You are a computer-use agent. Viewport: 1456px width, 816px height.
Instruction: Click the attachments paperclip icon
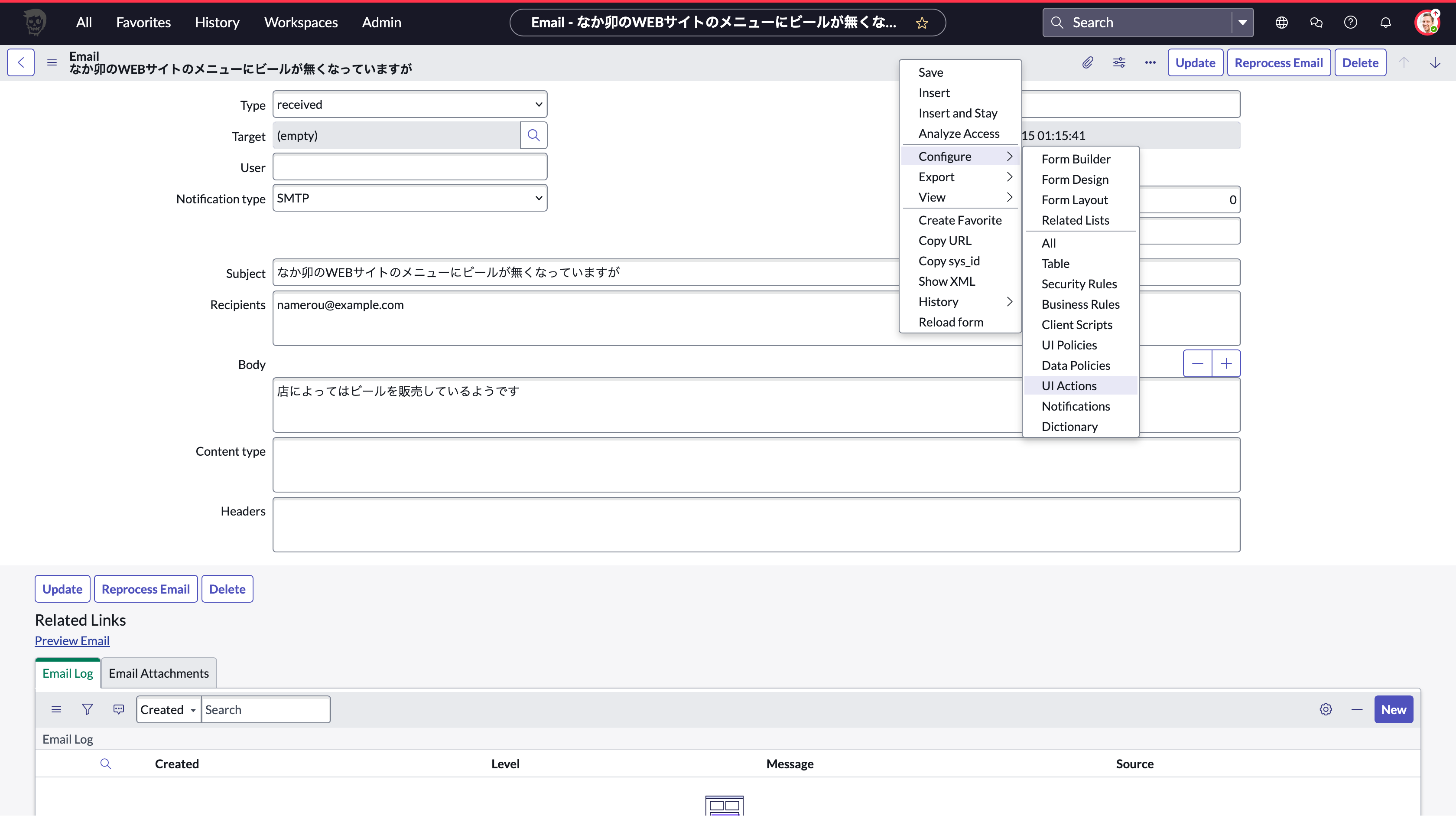point(1088,63)
